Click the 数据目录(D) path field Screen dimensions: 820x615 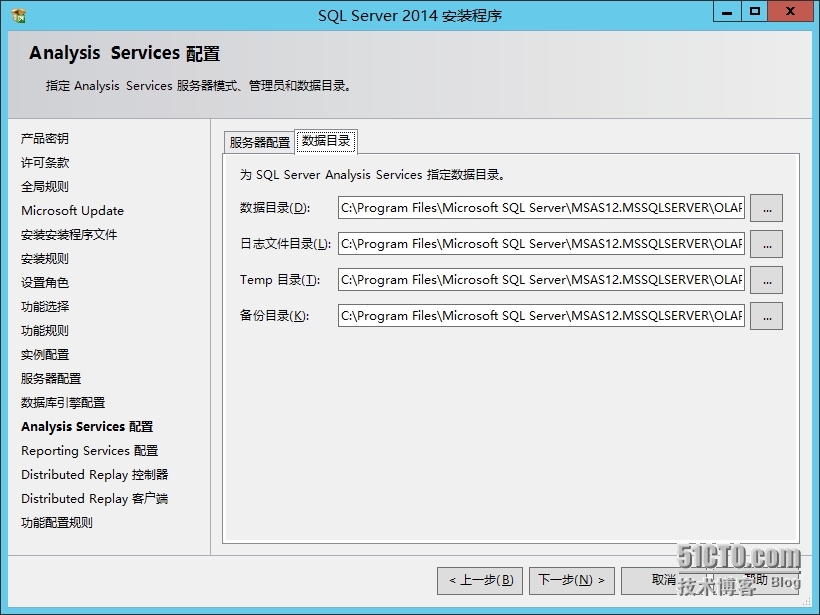[541, 208]
